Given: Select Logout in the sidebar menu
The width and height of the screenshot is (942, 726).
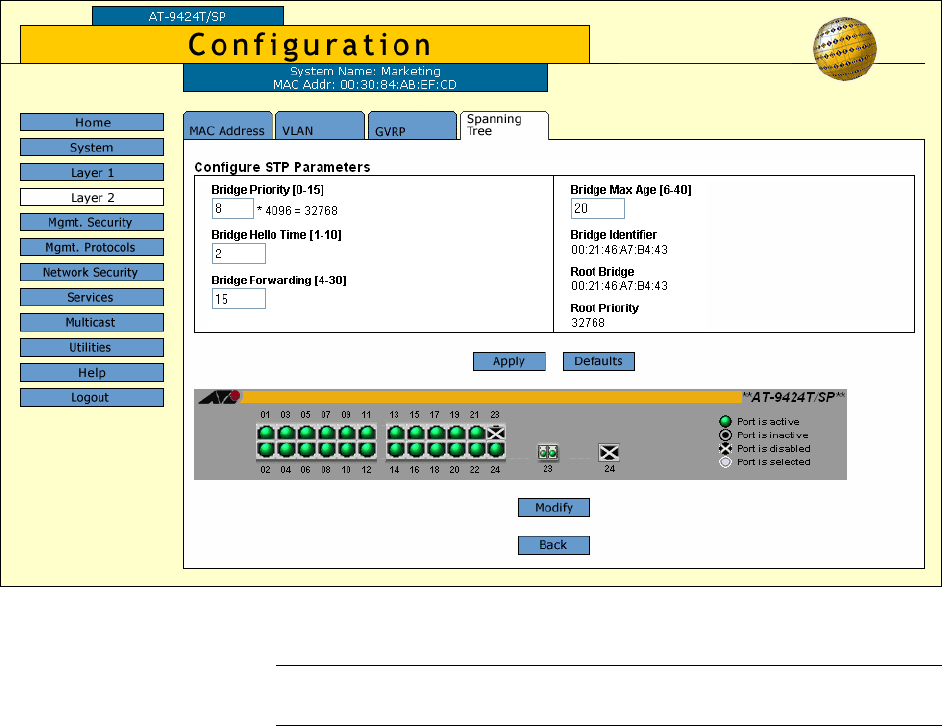Looking at the screenshot, I should click(x=92, y=398).
